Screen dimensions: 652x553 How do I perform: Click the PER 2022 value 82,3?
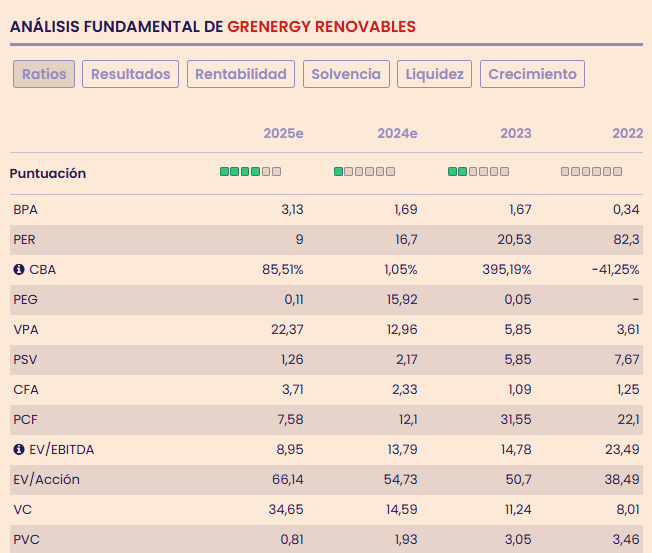tap(627, 239)
